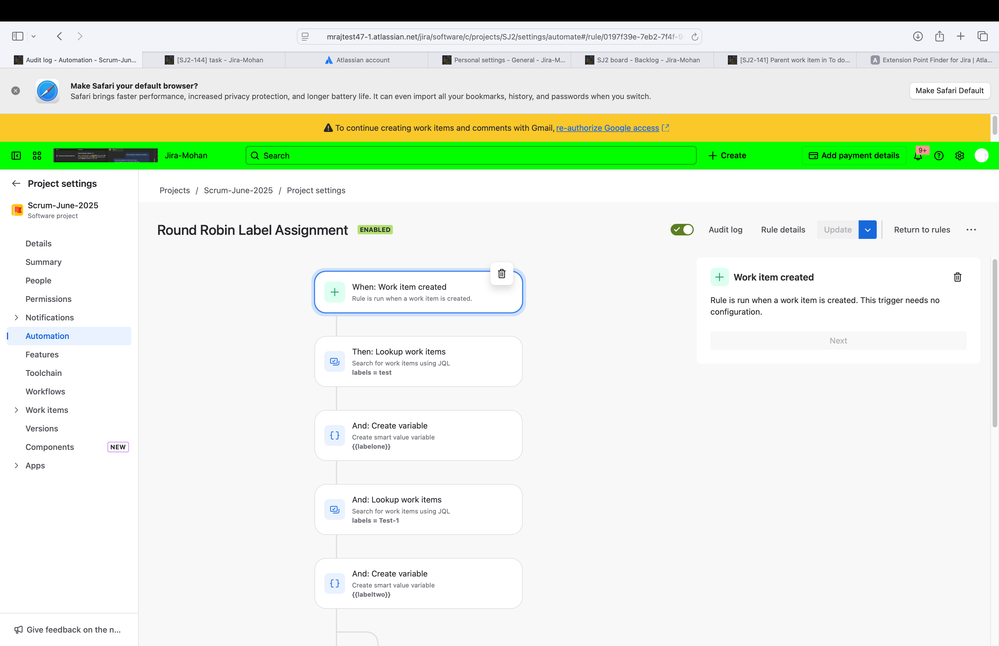
Task: Click the Projects breadcrumb link
Action: pyautogui.click(x=175, y=190)
